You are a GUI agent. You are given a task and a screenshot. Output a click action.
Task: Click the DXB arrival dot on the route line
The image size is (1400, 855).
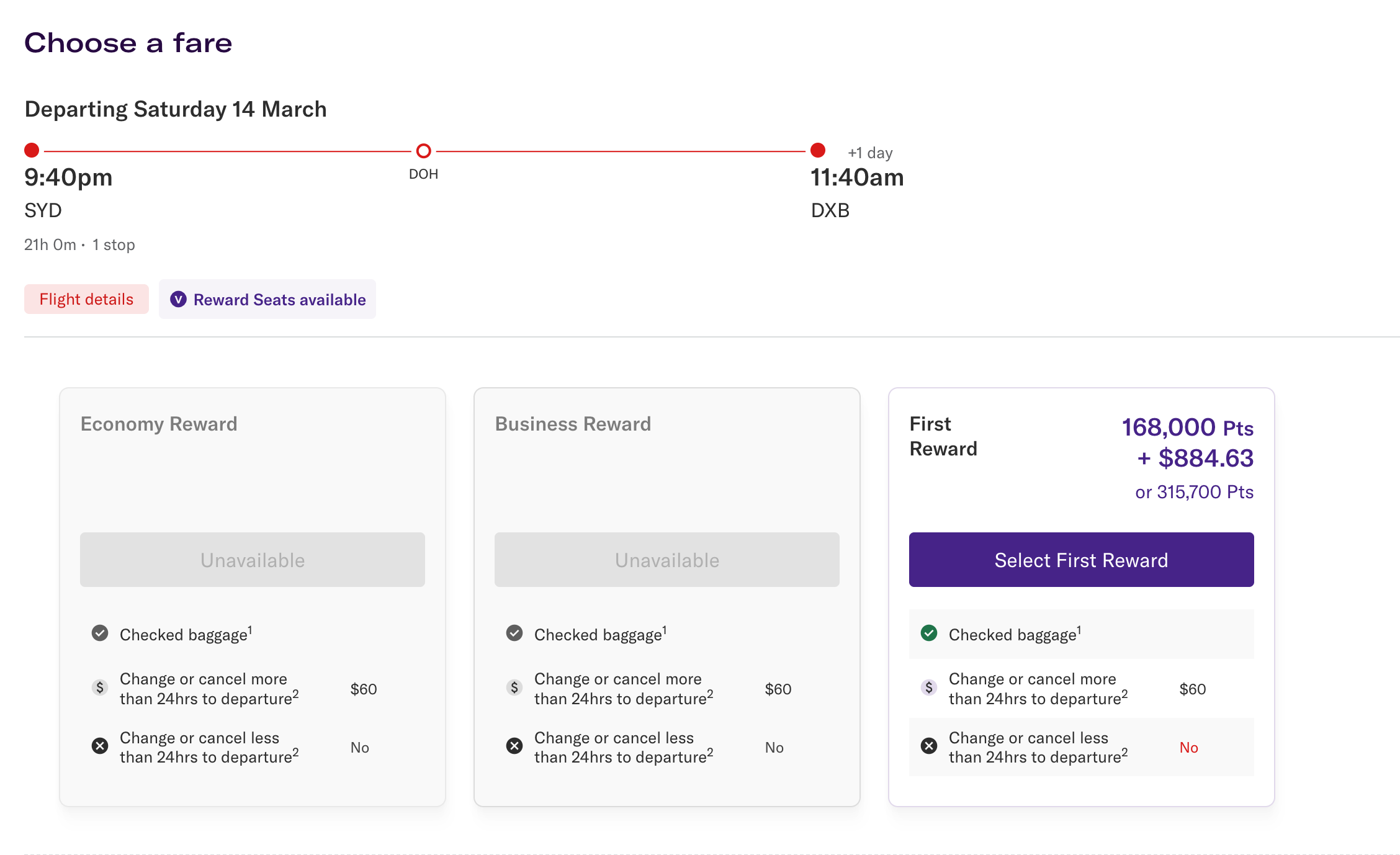[817, 150]
